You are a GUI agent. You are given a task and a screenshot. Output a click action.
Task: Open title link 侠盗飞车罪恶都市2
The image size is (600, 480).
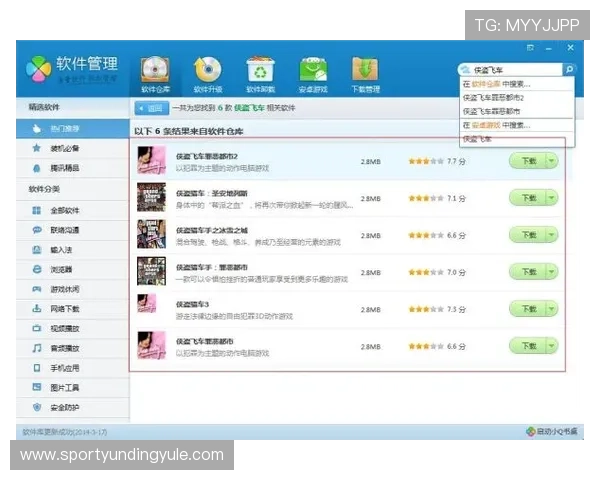(x=207, y=156)
